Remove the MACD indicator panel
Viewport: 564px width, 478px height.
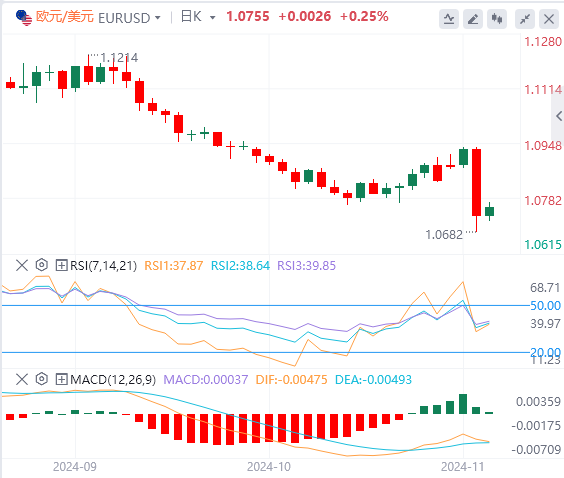tap(22, 379)
